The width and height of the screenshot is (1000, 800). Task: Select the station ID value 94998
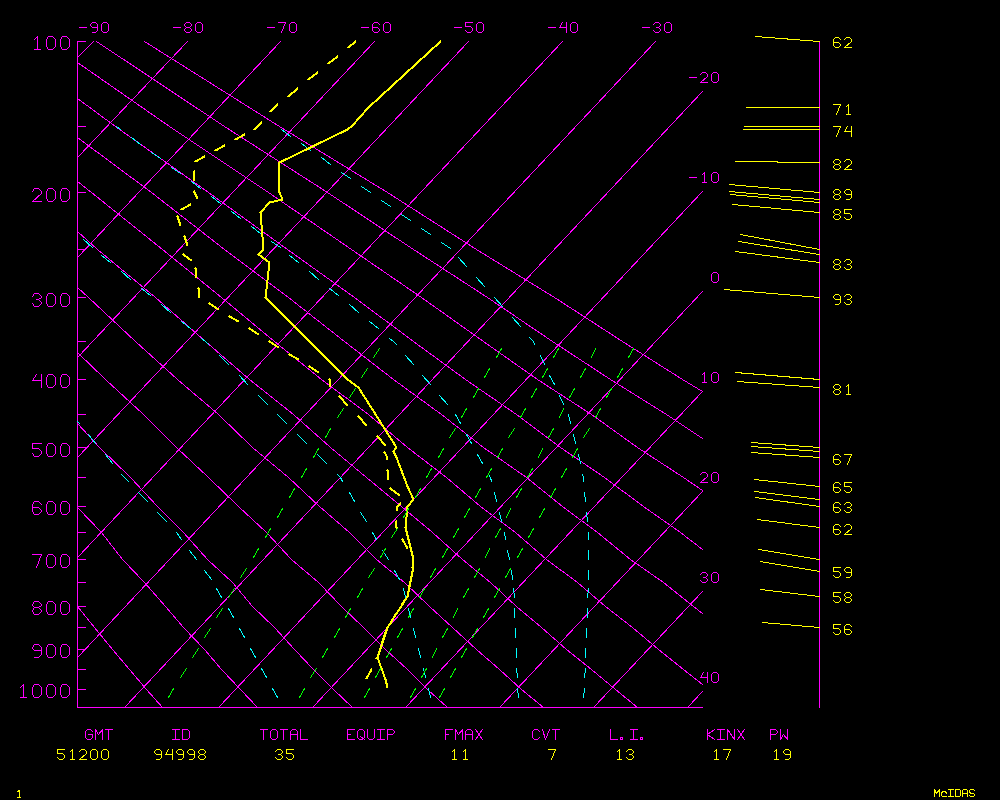[180, 755]
